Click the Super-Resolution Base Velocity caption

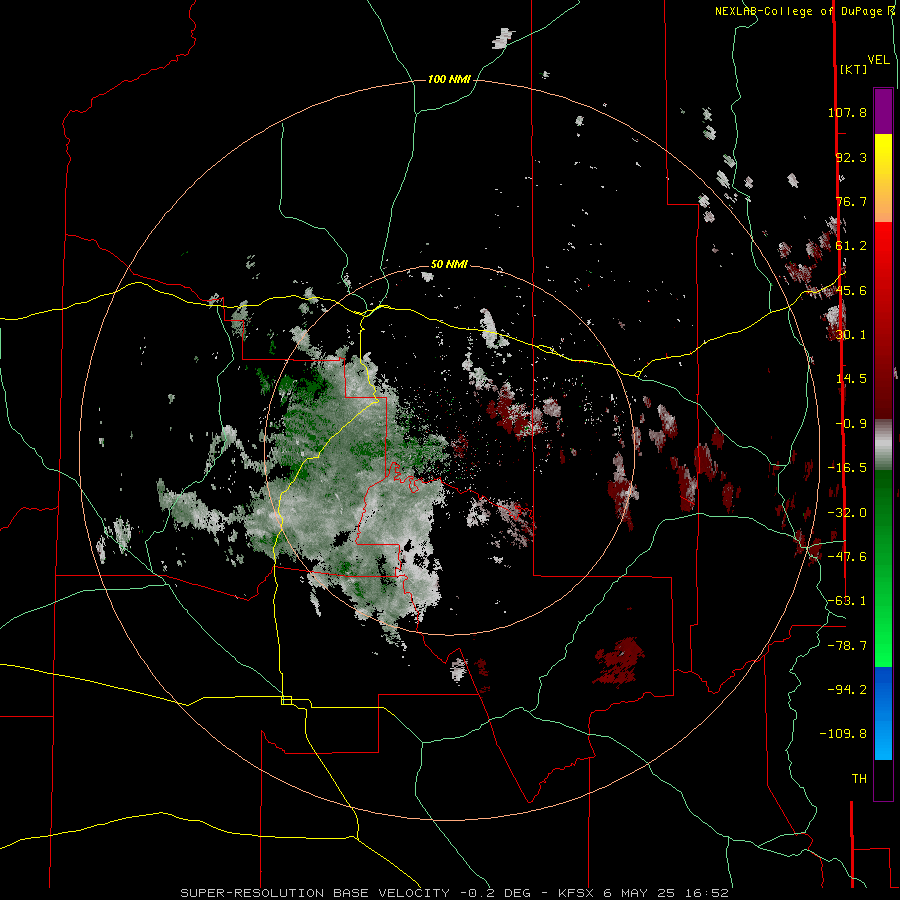[x=454, y=893]
